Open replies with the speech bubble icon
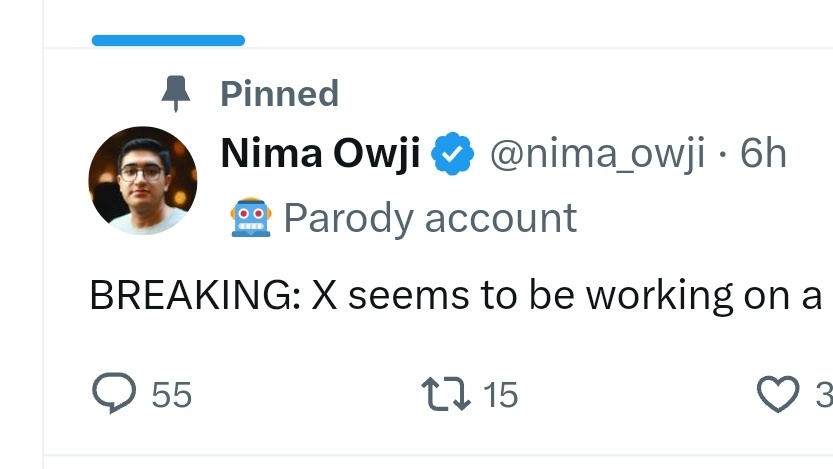833x469 pixels. click(x=114, y=394)
